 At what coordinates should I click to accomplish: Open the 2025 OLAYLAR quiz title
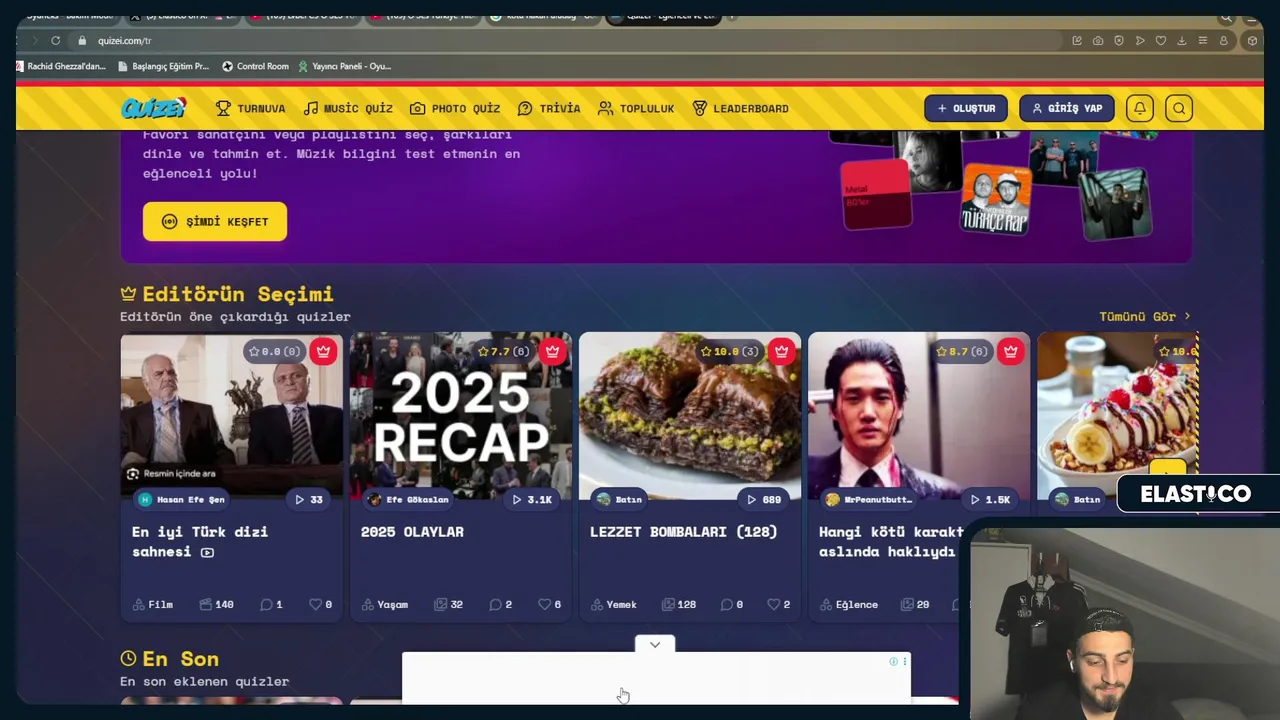click(x=412, y=532)
